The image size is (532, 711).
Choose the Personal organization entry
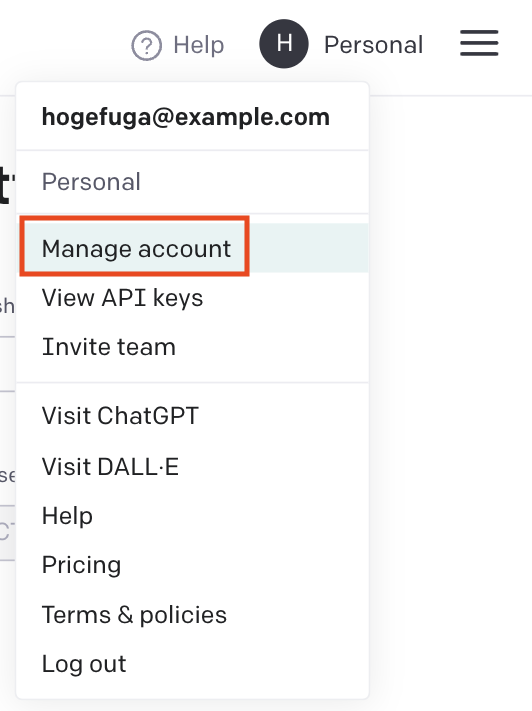pyautogui.click(x=192, y=182)
